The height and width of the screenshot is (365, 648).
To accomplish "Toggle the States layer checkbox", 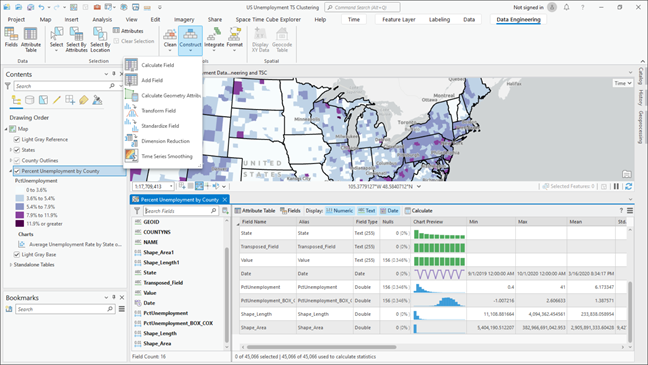I will [17, 150].
